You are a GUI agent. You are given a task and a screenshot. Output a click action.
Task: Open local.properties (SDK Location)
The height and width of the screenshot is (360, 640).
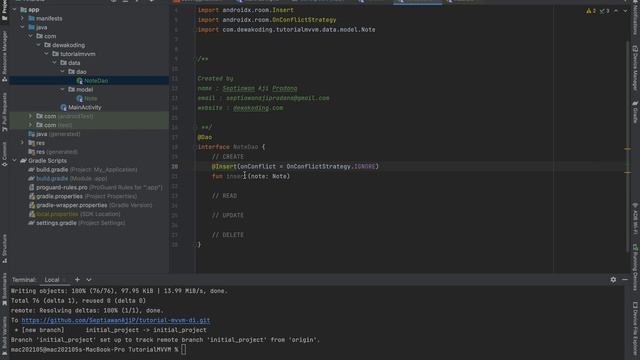pyautogui.click(x=78, y=214)
